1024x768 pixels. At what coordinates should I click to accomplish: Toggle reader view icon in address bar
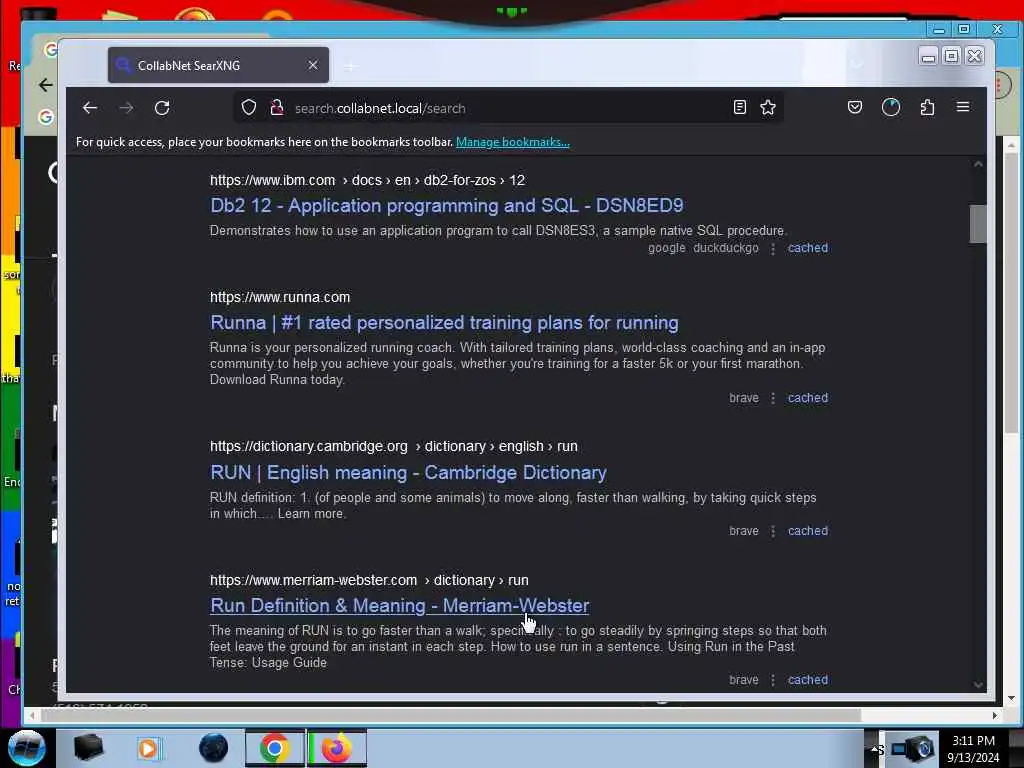(x=739, y=107)
